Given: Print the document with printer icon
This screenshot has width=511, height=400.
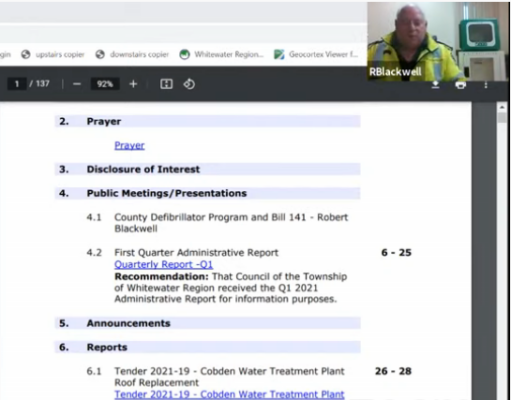Looking at the screenshot, I should coord(460,85).
